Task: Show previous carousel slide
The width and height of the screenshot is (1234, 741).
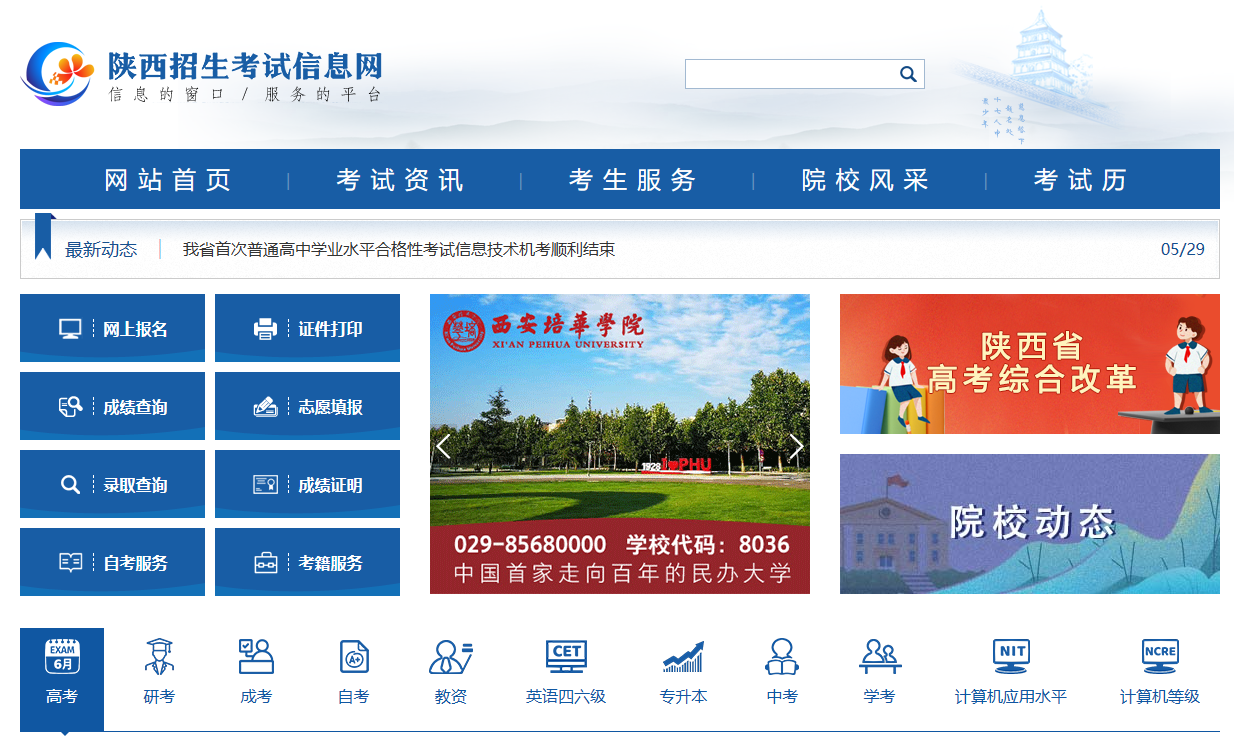Action: [x=443, y=447]
